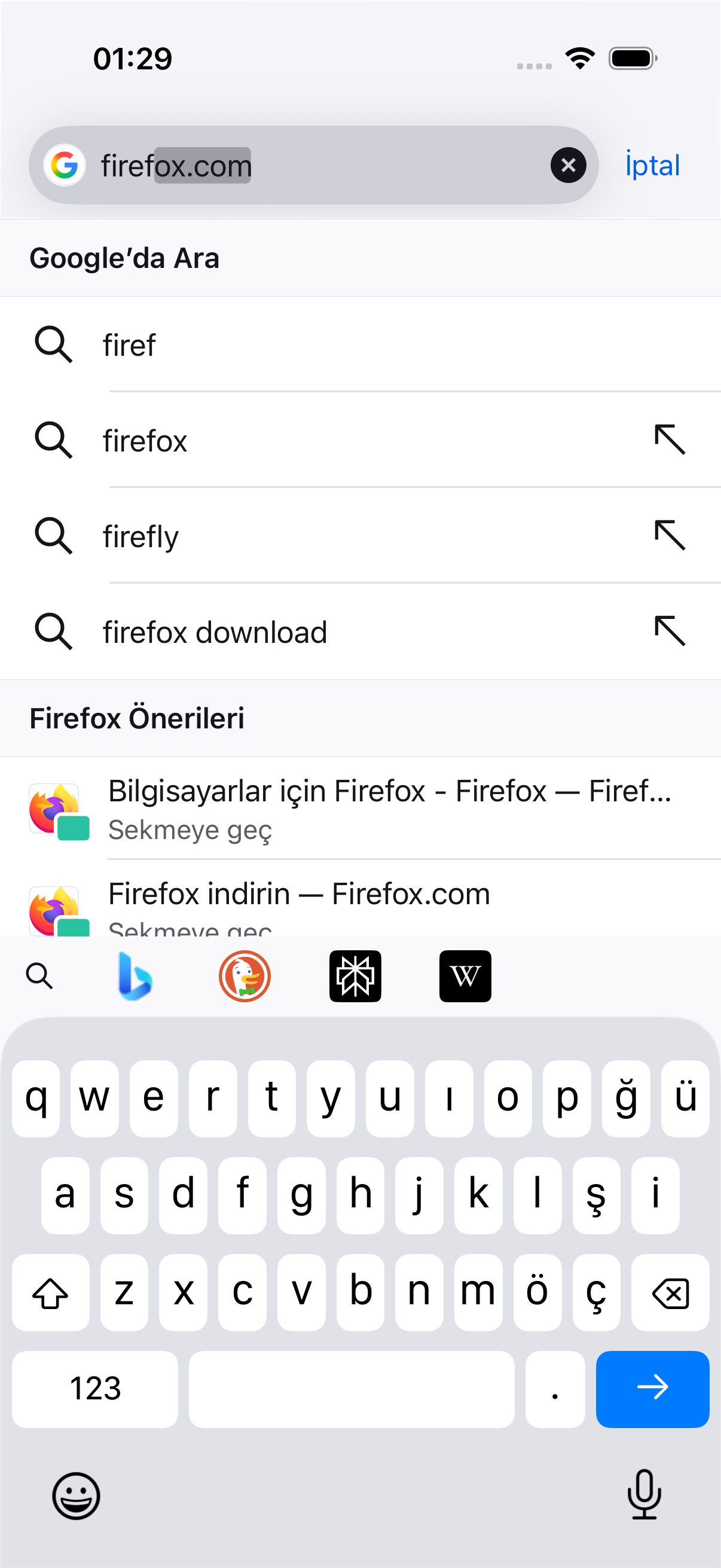Start dictation with the microphone icon
721x1568 pixels.
644,1494
